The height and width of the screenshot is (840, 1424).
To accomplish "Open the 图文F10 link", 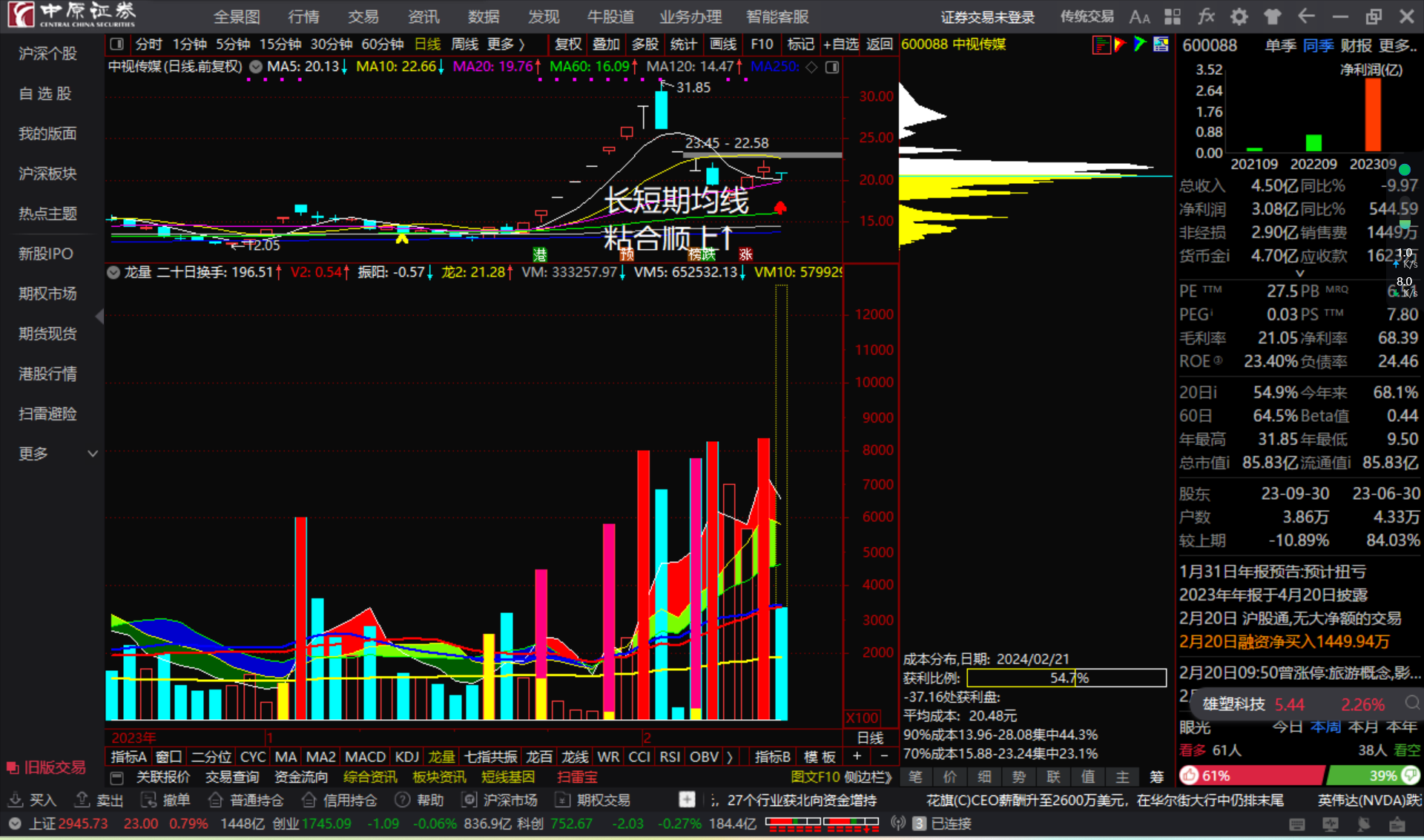I will click(814, 777).
